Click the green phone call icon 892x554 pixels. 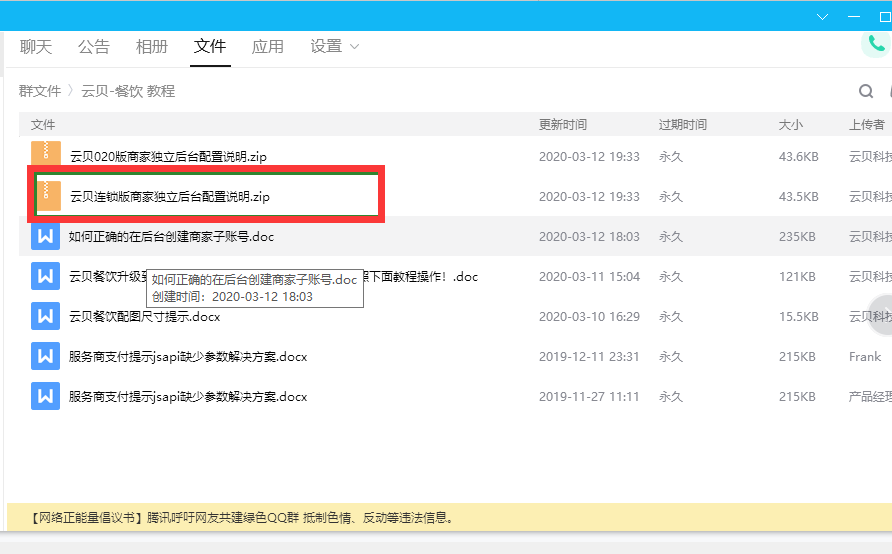pyautogui.click(x=876, y=43)
